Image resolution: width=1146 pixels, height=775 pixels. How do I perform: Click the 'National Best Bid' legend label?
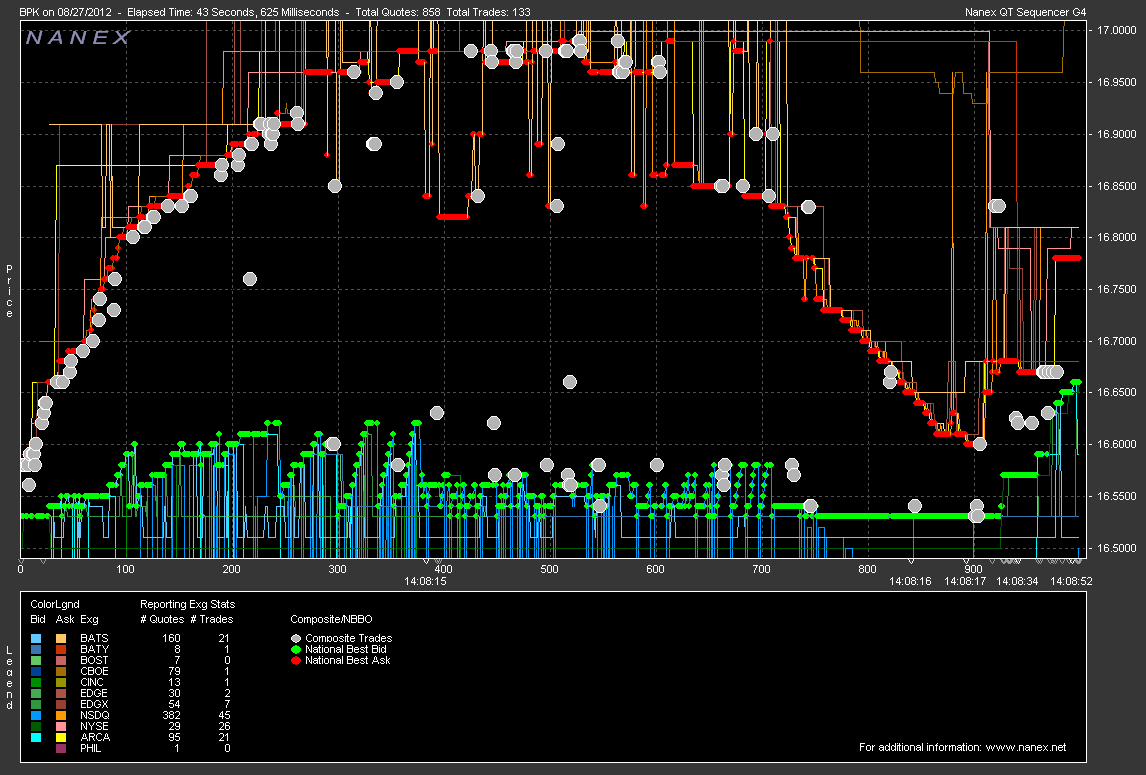point(346,649)
